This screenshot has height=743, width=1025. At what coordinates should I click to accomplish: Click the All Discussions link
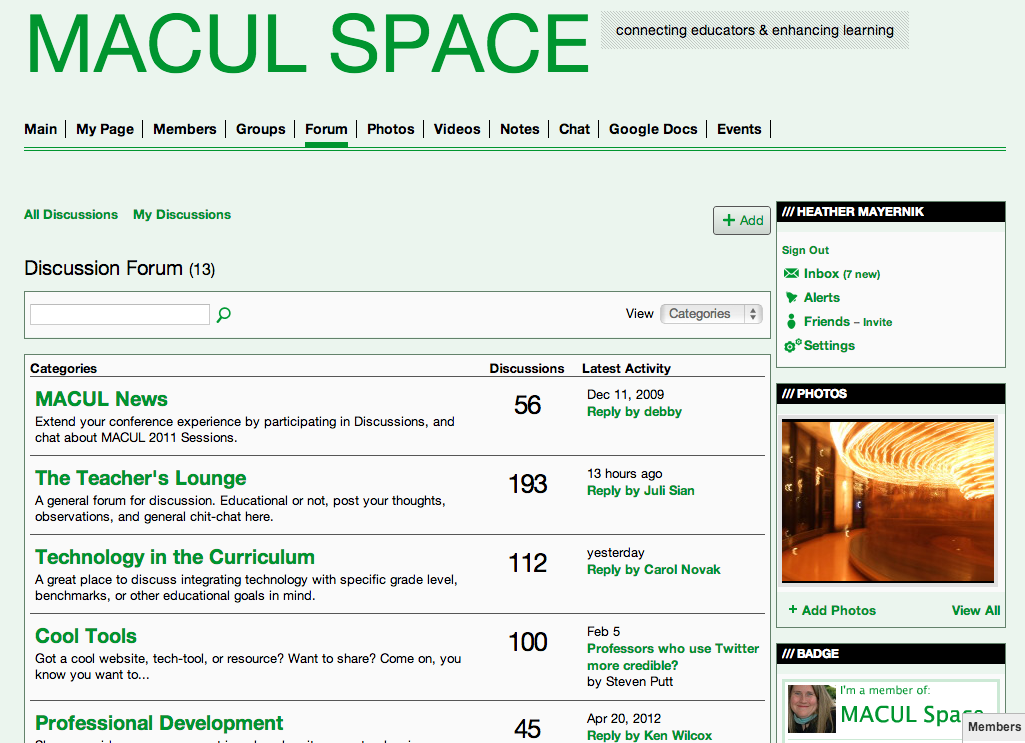(71, 214)
